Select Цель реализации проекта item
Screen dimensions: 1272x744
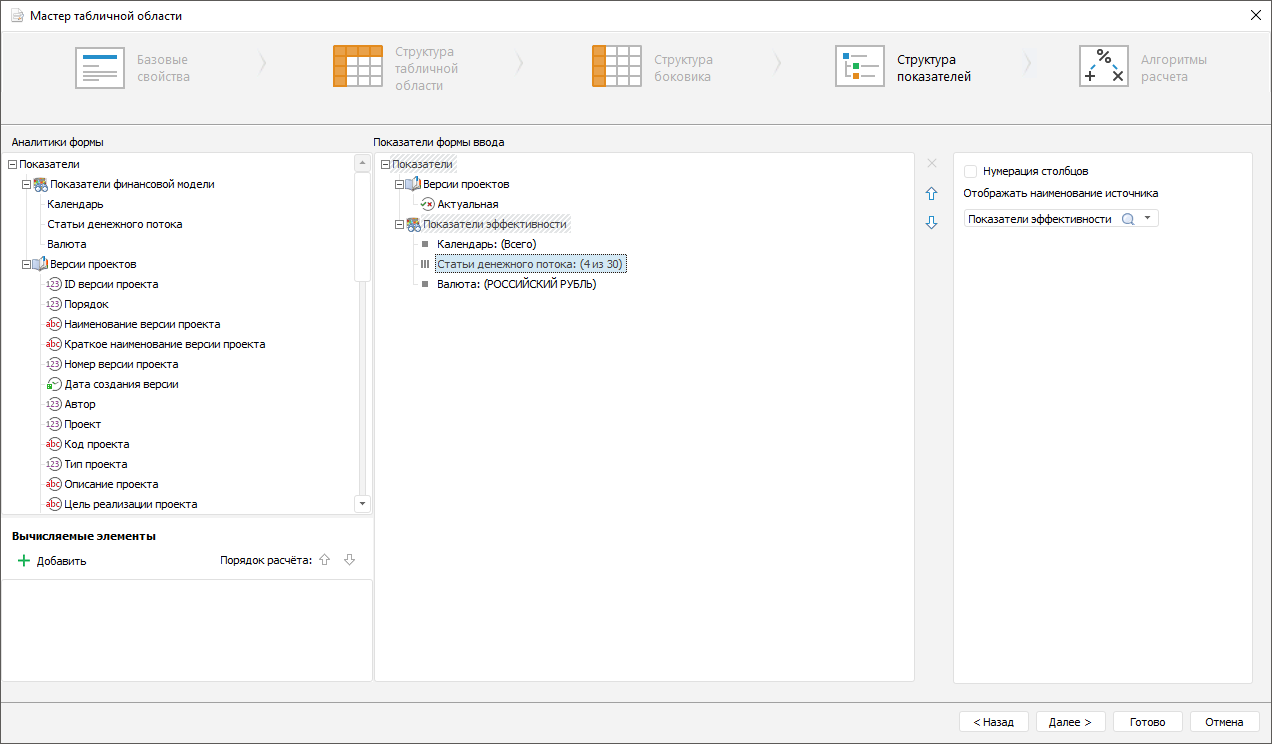click(x=131, y=504)
